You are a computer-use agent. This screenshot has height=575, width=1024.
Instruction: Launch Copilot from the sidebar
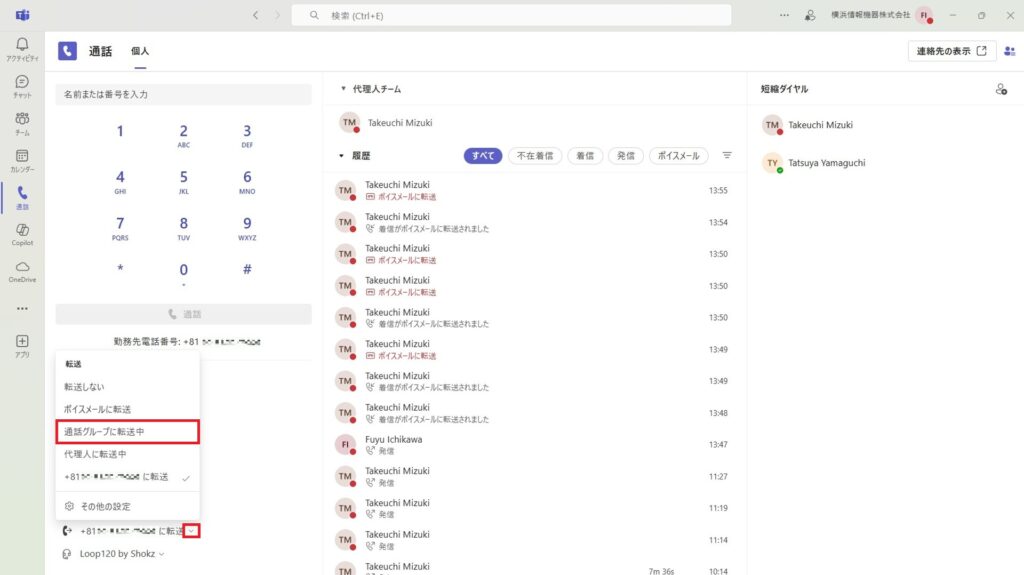click(x=22, y=235)
